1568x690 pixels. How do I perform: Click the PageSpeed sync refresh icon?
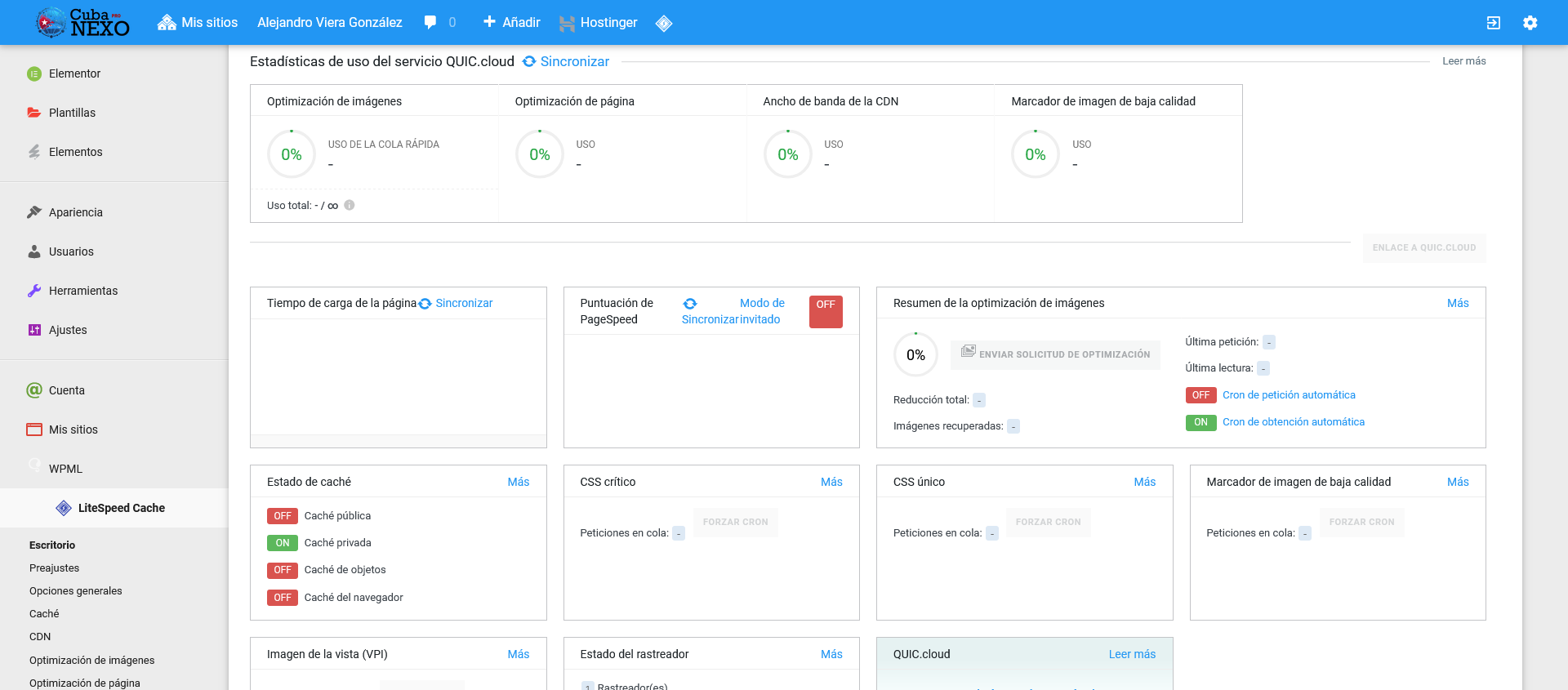click(x=690, y=303)
